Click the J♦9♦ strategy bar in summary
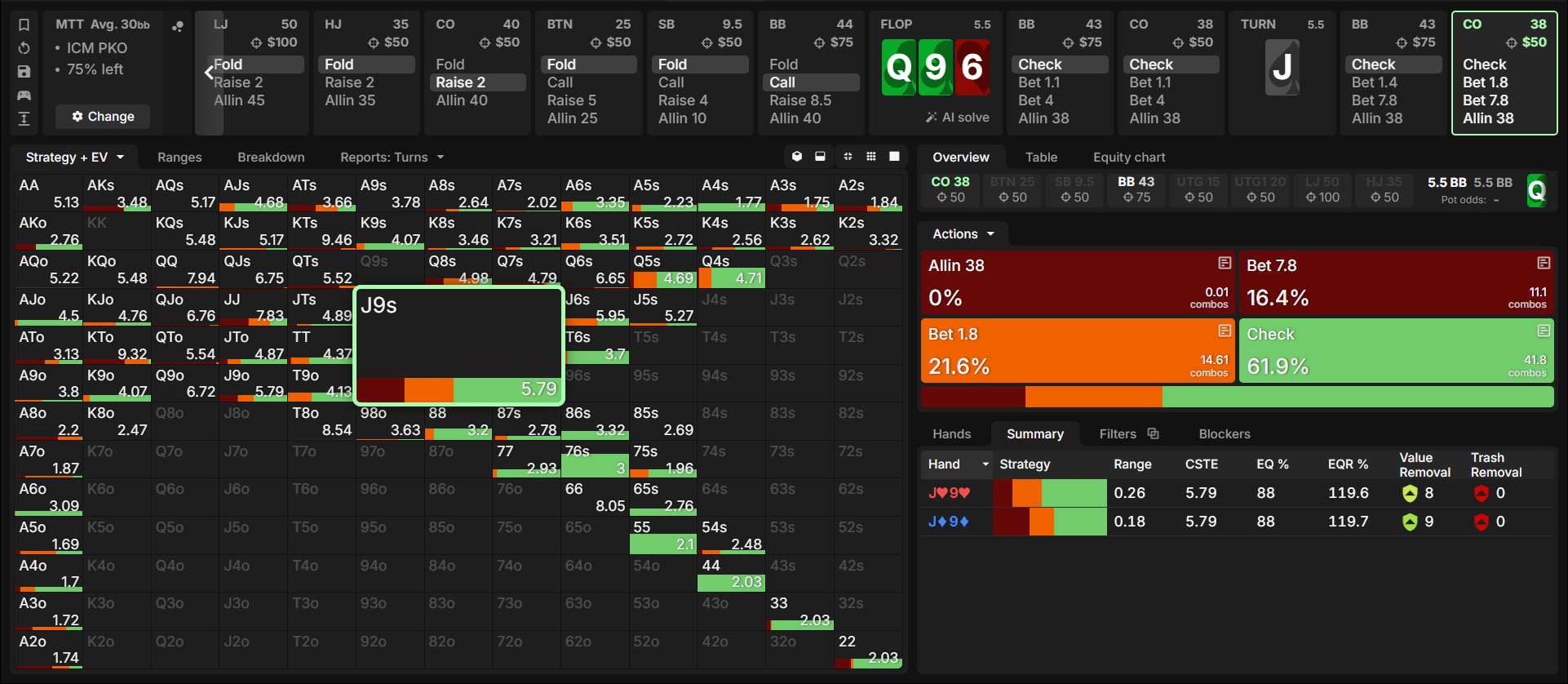 (1050, 522)
